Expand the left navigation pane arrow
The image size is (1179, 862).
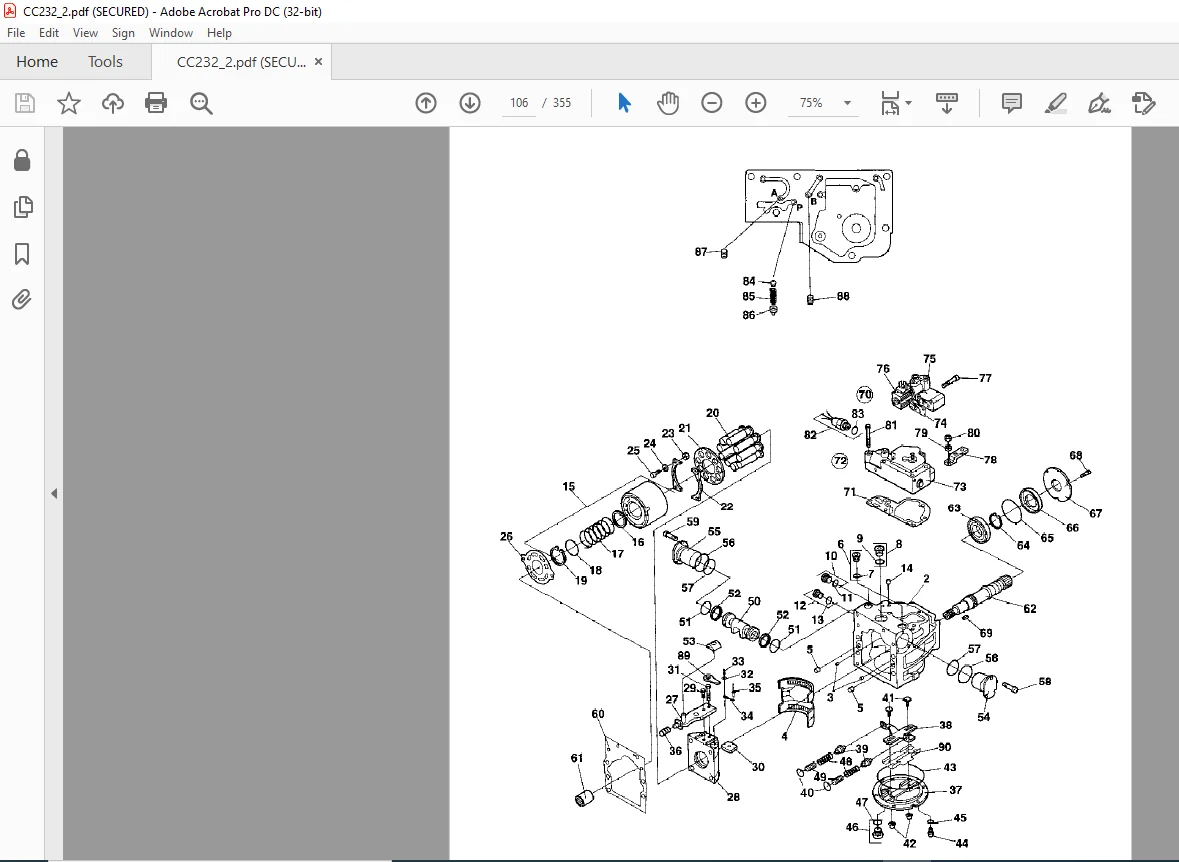54,493
